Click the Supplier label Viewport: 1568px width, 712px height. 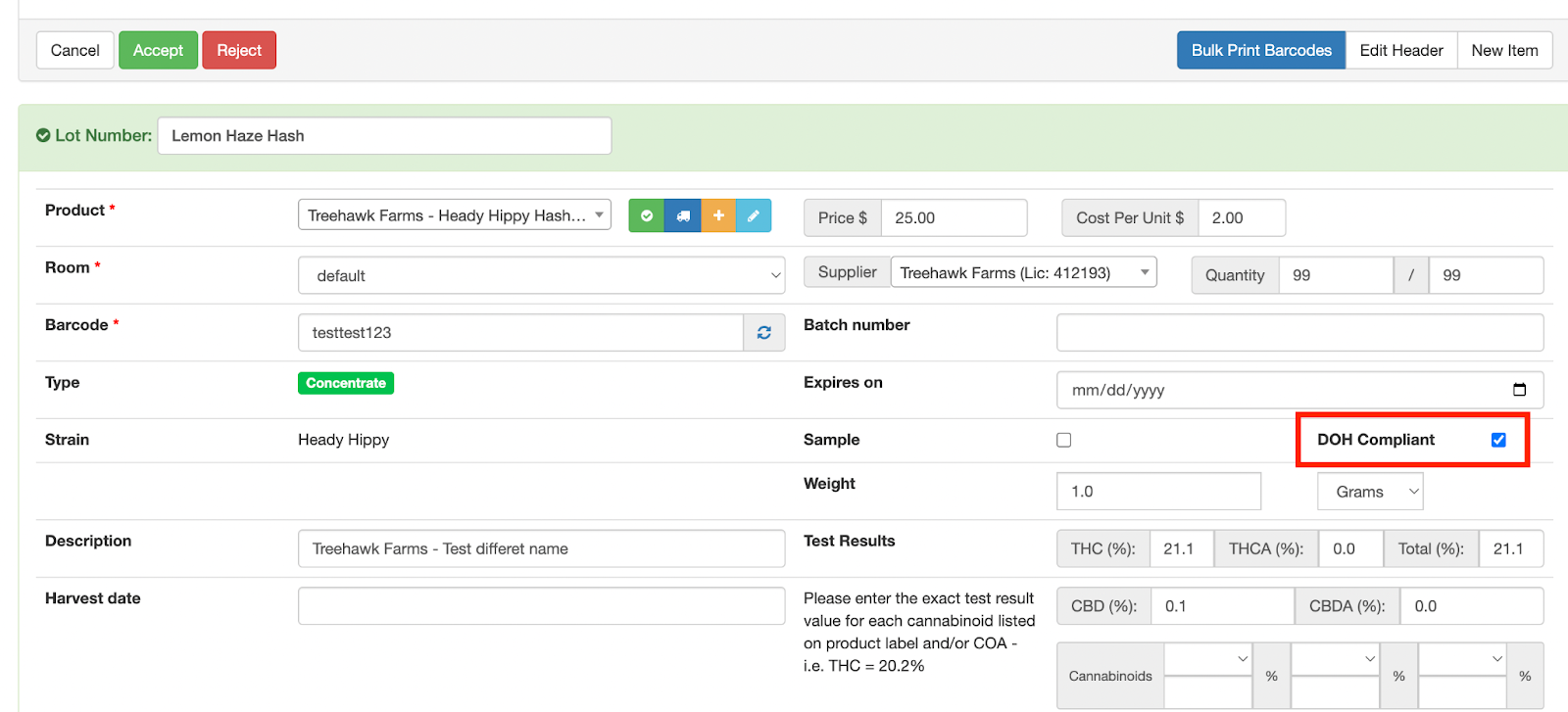tap(848, 272)
